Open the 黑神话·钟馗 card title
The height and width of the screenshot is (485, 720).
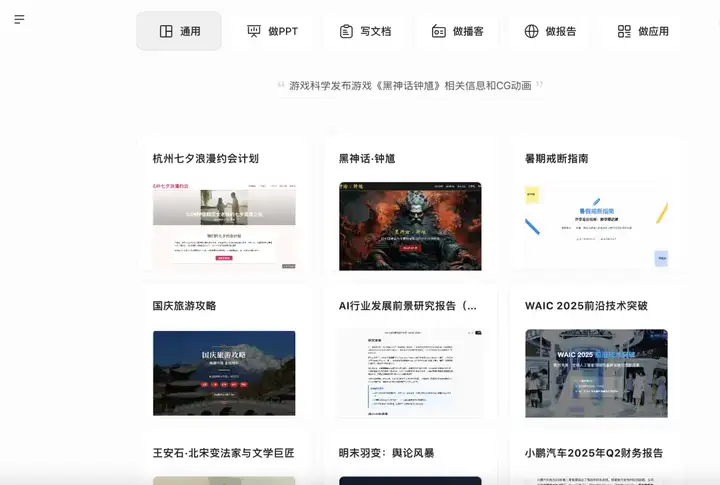click(367, 158)
